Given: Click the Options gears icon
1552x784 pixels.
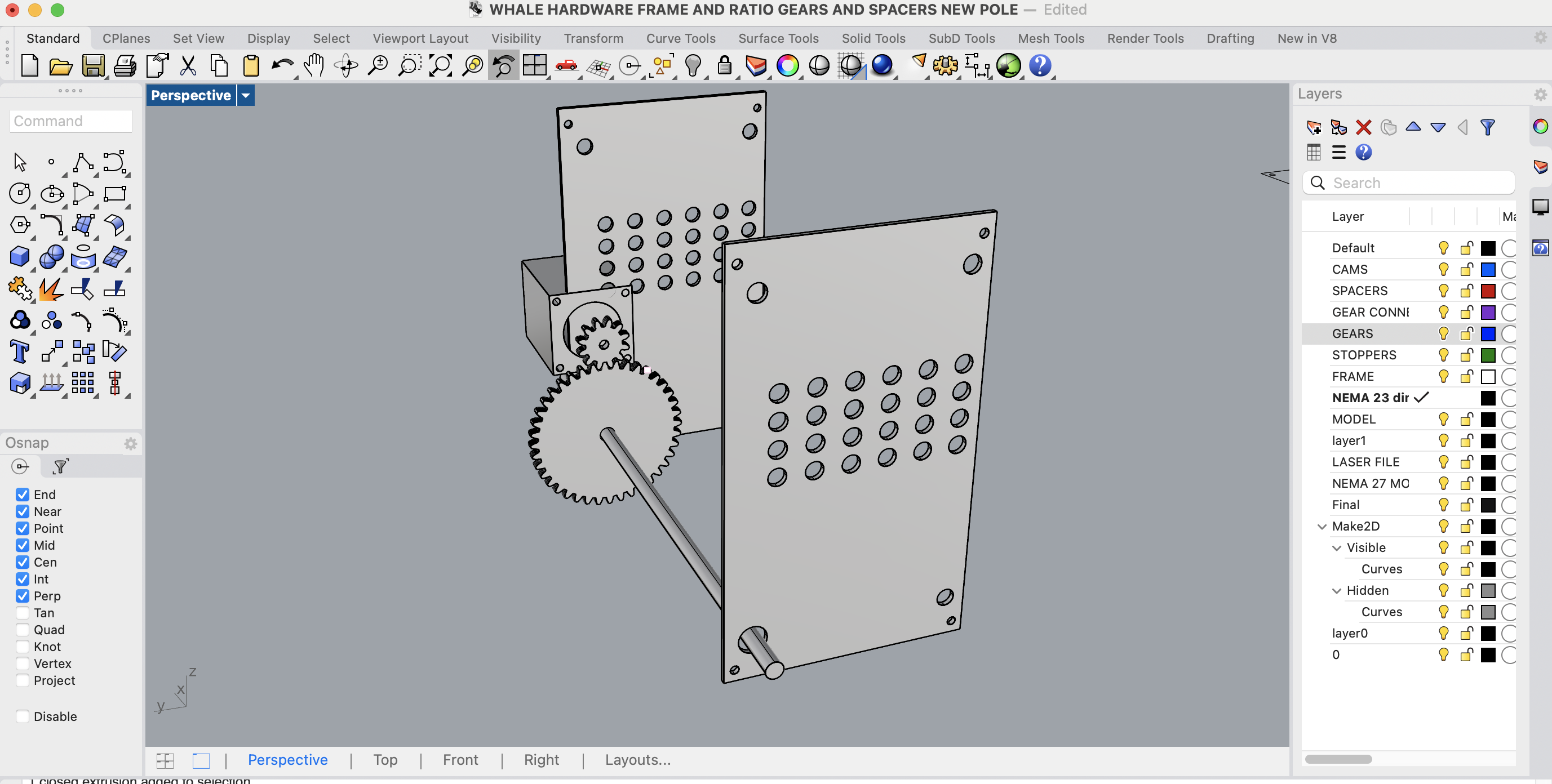Looking at the screenshot, I should tap(945, 66).
